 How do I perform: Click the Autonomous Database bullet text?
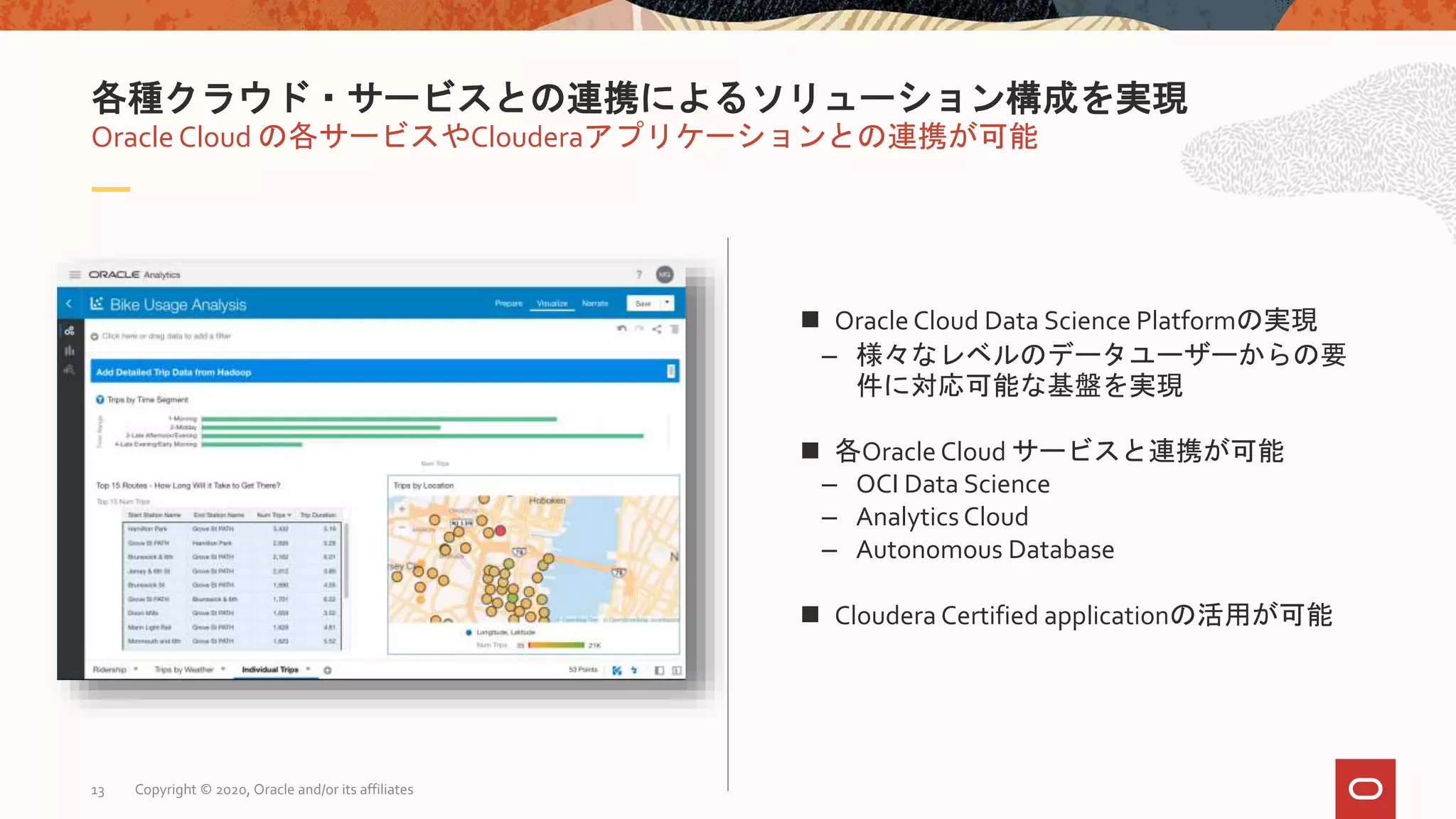(985, 550)
